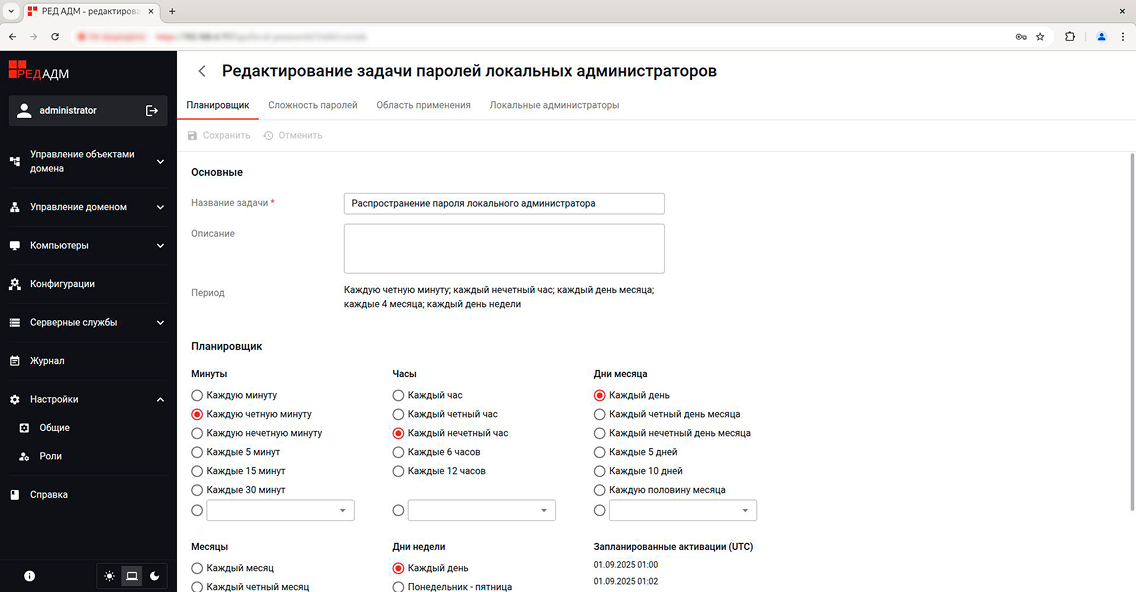Open the info icon at sidebar bottom
The height and width of the screenshot is (592, 1136).
[29, 576]
